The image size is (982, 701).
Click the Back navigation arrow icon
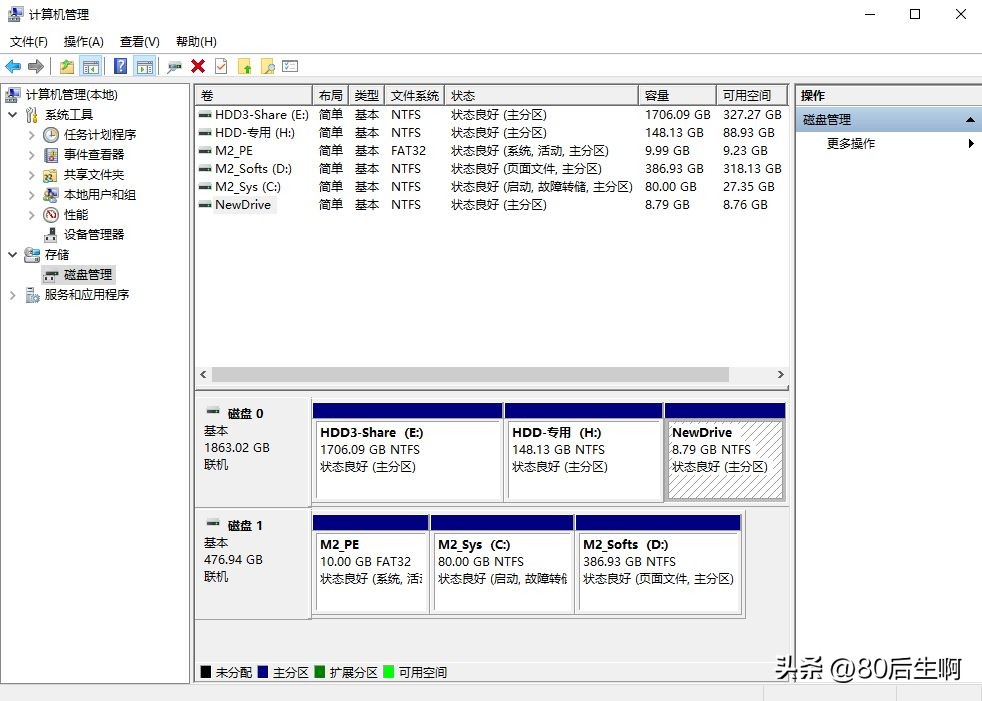[12, 66]
